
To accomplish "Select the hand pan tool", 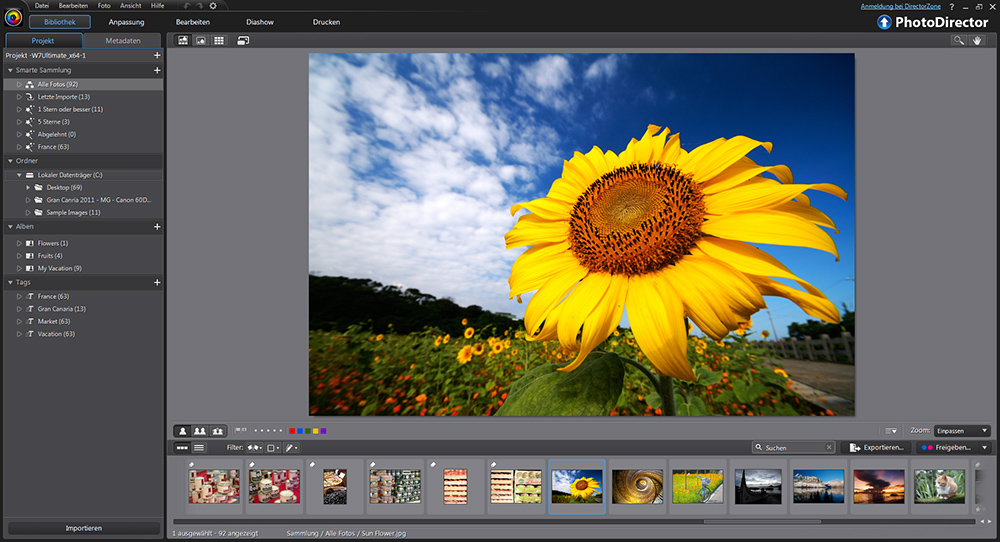I will [x=977, y=40].
